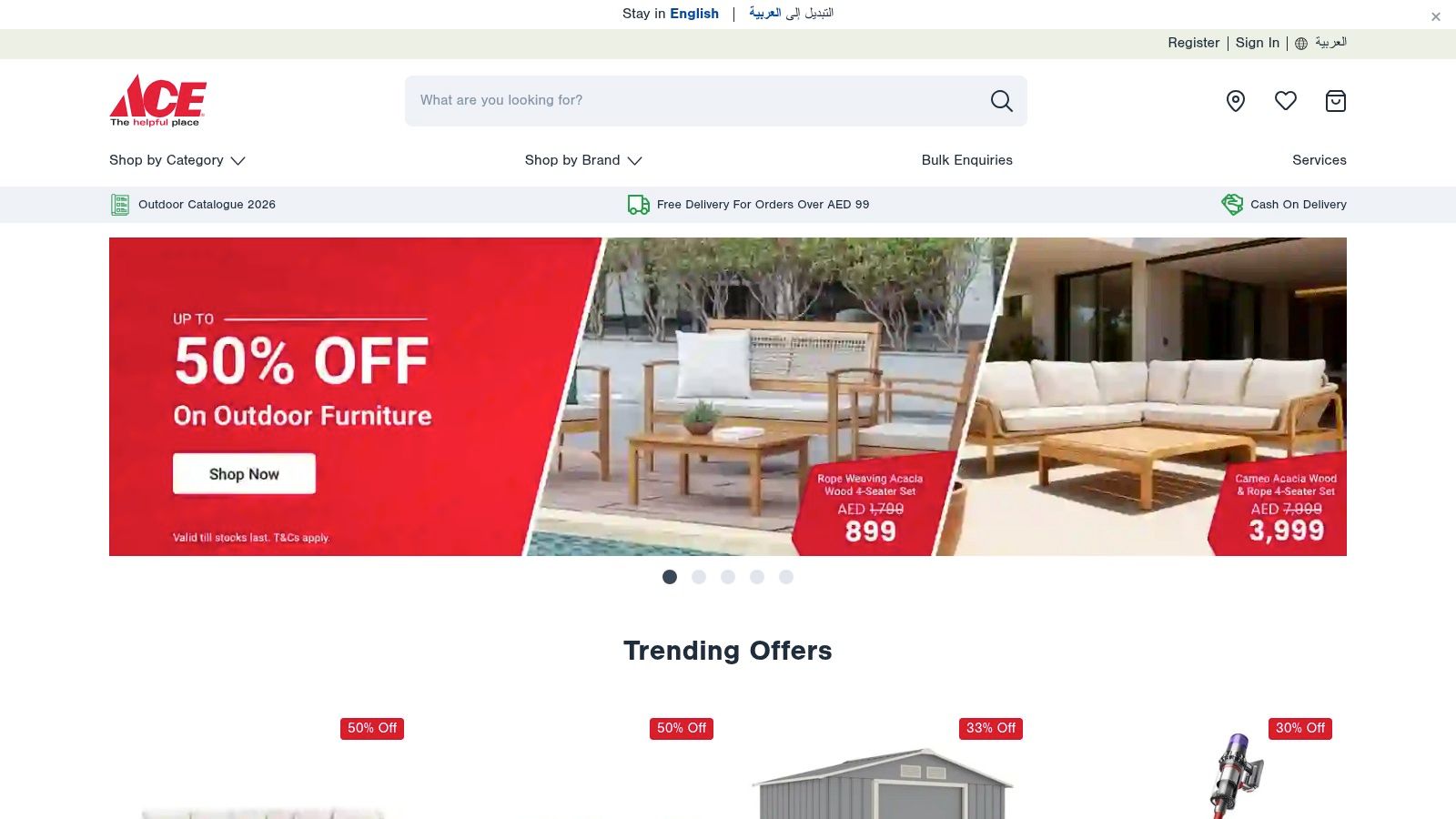Click the Register link
Image resolution: width=1456 pixels, height=819 pixels.
[x=1193, y=43]
